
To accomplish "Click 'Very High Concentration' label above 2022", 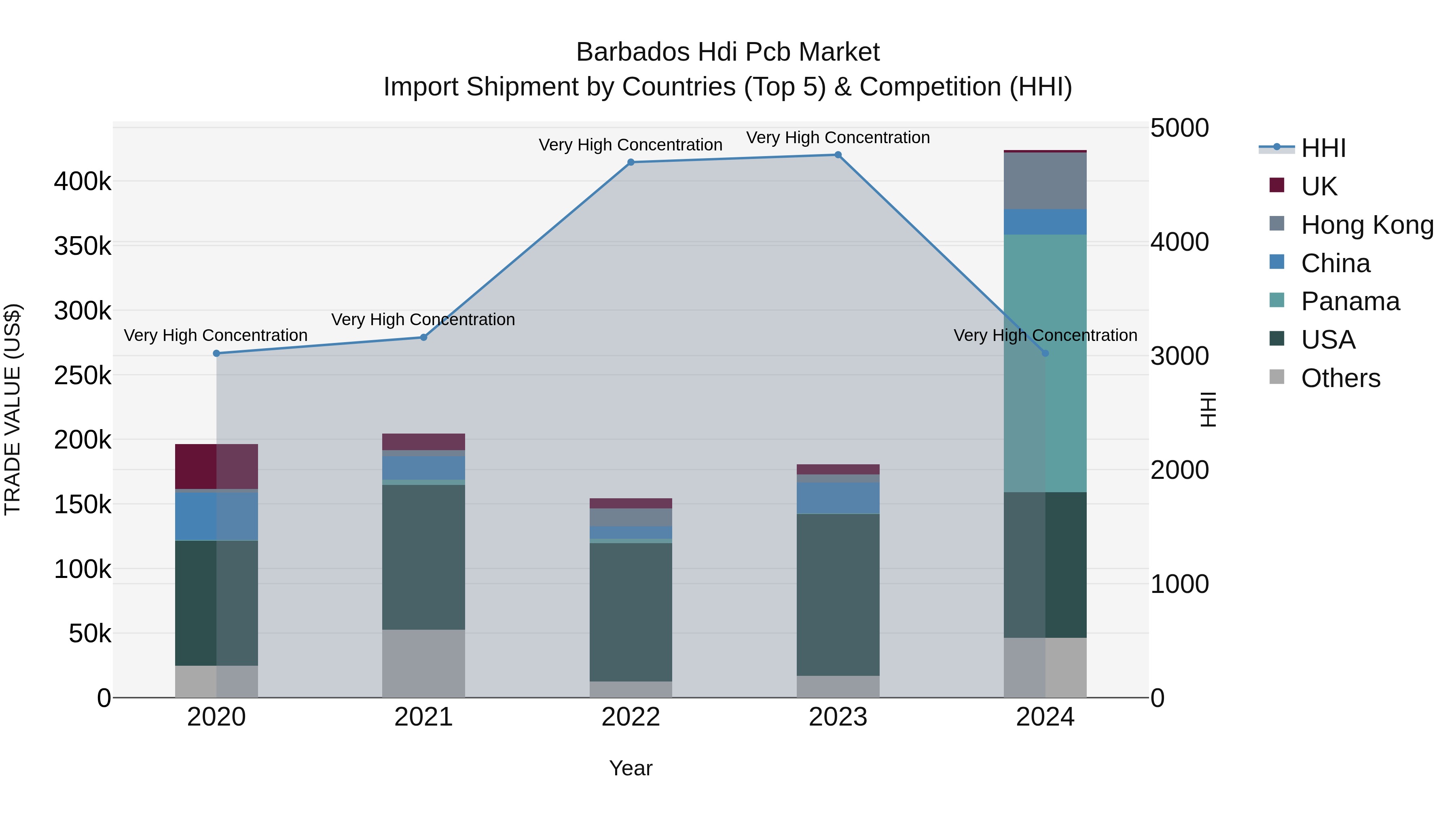I will point(631,145).
